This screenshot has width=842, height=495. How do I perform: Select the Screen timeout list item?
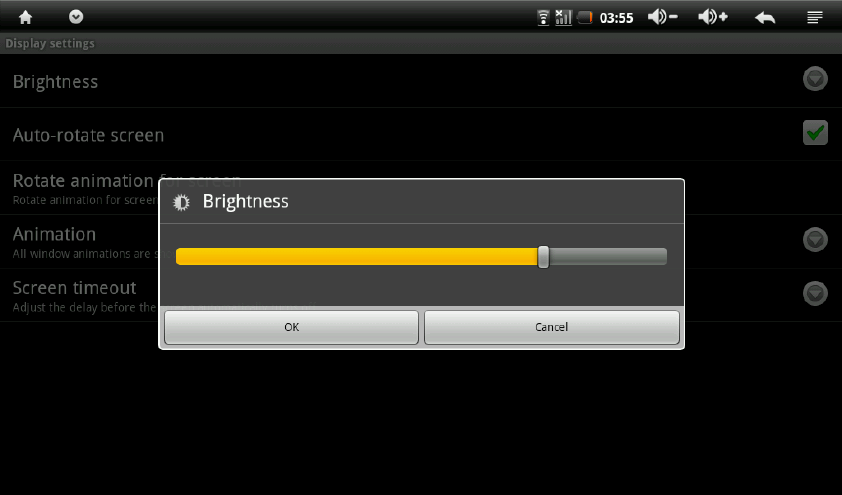(421, 295)
